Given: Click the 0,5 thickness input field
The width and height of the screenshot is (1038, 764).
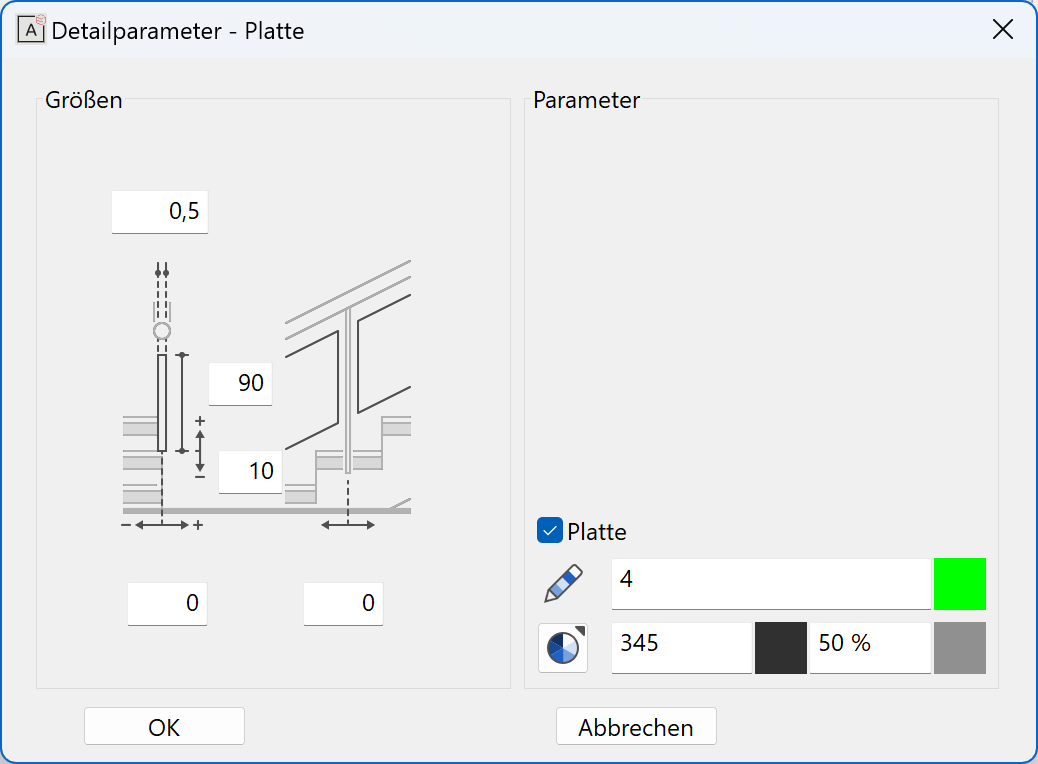Looking at the screenshot, I should 160,212.
